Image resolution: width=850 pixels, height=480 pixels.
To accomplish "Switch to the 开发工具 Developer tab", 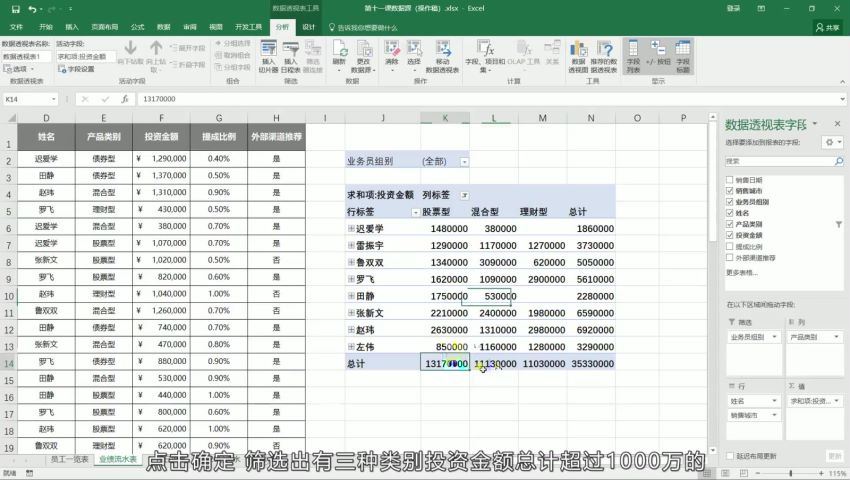I will point(249,27).
